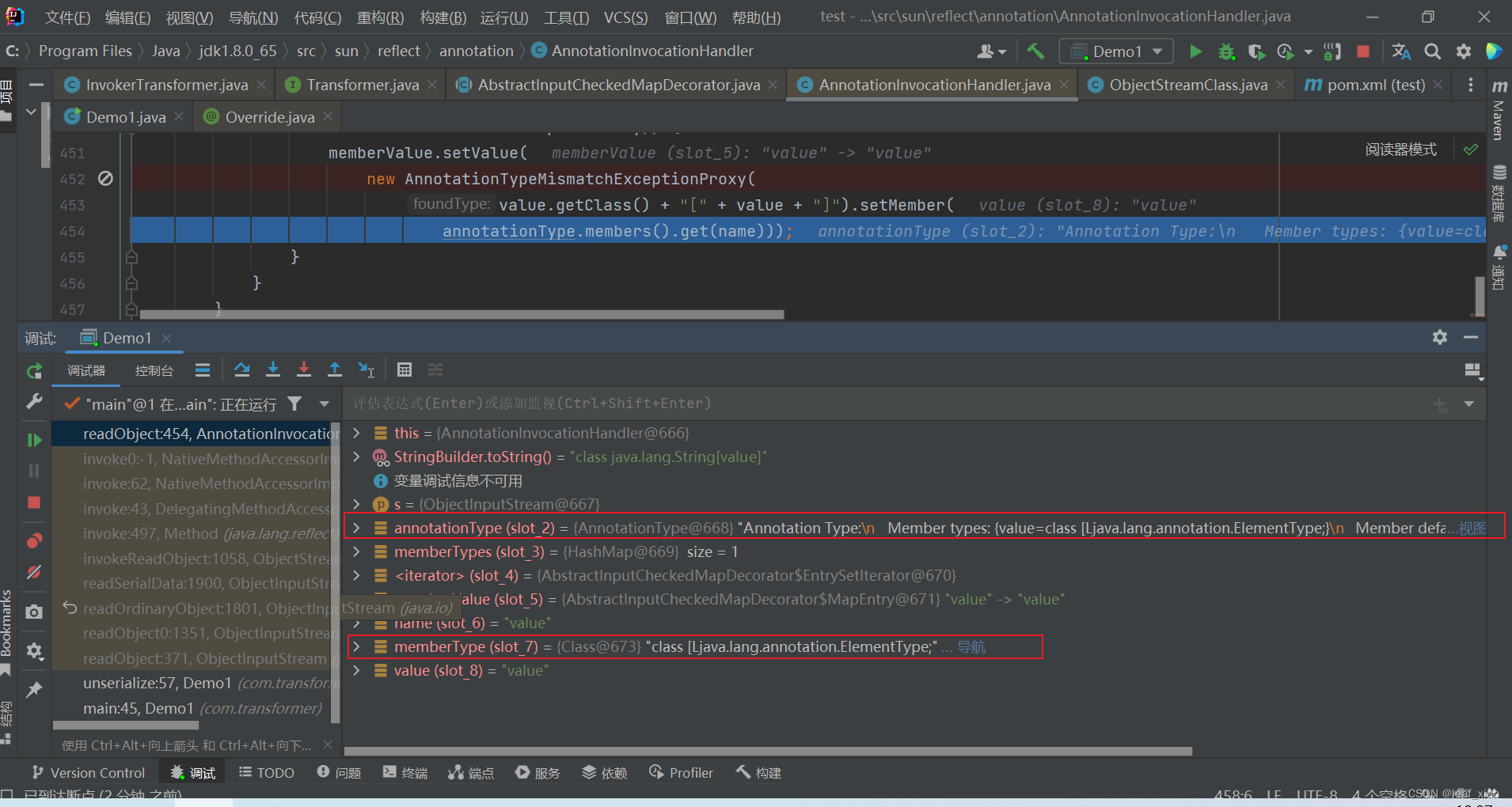
Task: Switch to ObjectStreamClass.java tab
Action: pyautogui.click(x=1188, y=85)
